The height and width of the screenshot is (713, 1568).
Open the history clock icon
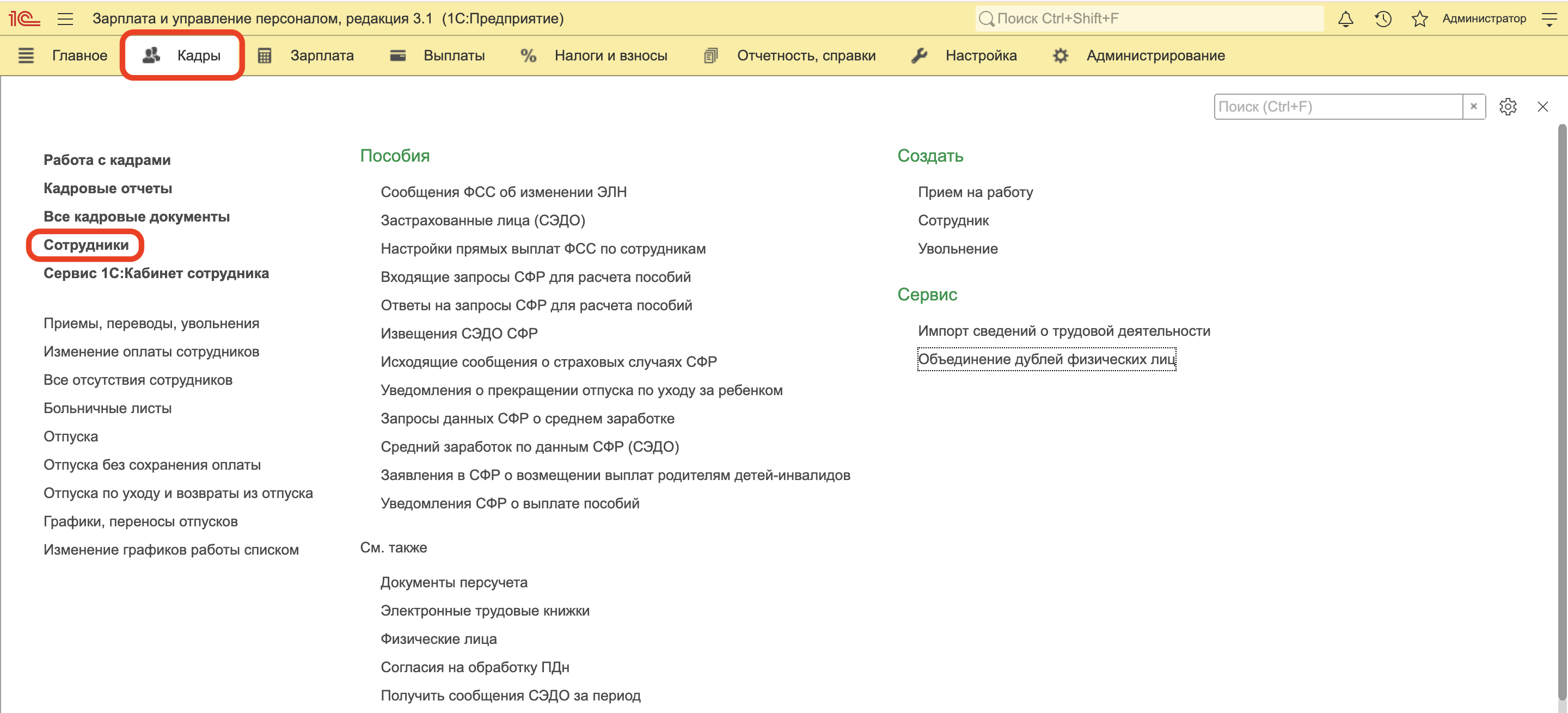pyautogui.click(x=1382, y=19)
